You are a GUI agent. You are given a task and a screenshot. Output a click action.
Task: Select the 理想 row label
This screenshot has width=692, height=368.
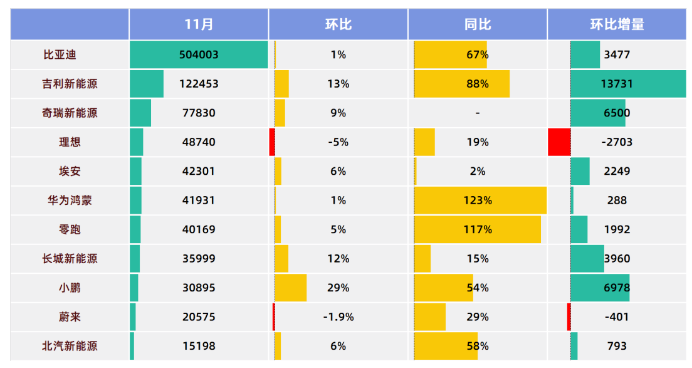coord(70,142)
